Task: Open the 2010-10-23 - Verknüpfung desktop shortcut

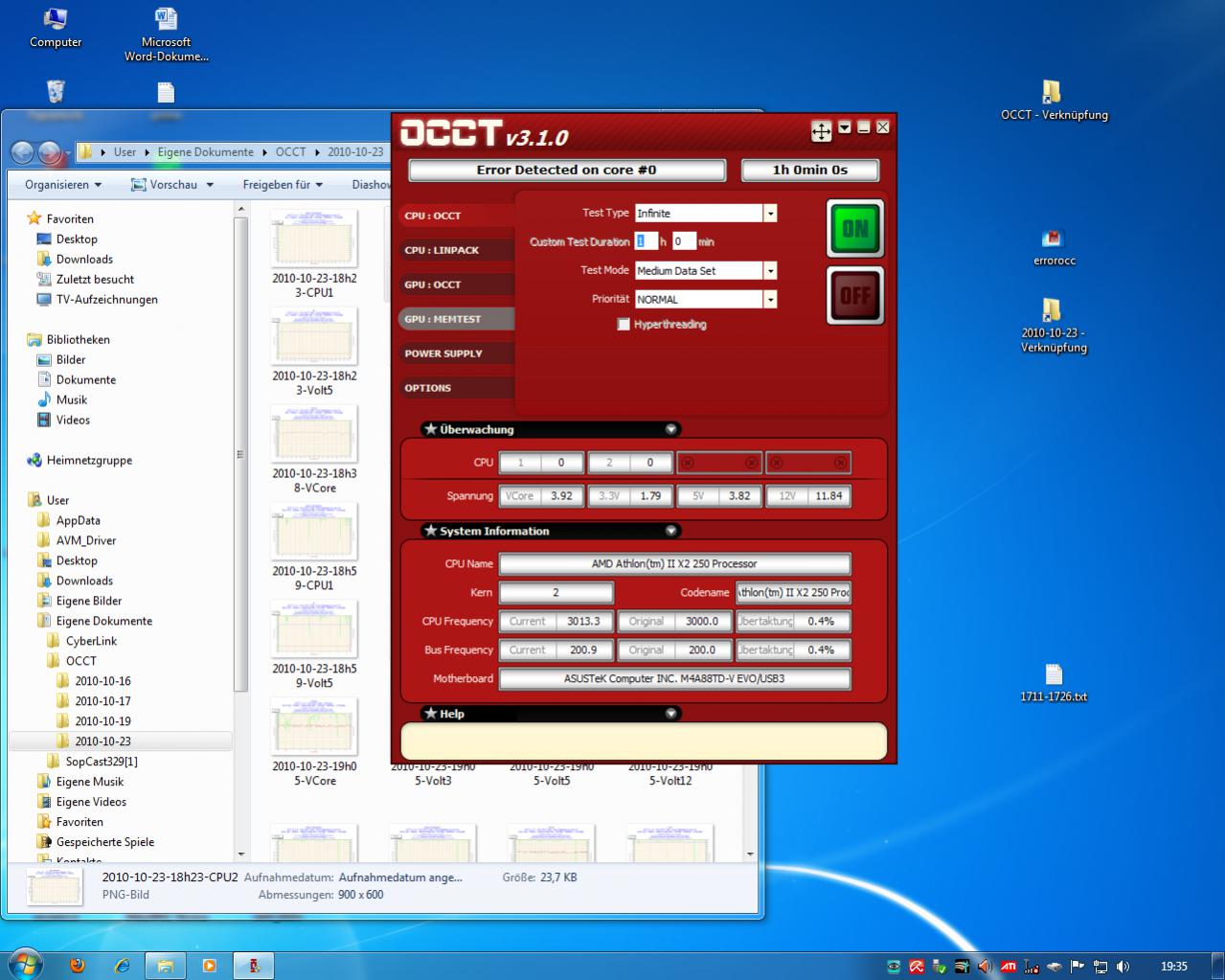Action: [1054, 326]
